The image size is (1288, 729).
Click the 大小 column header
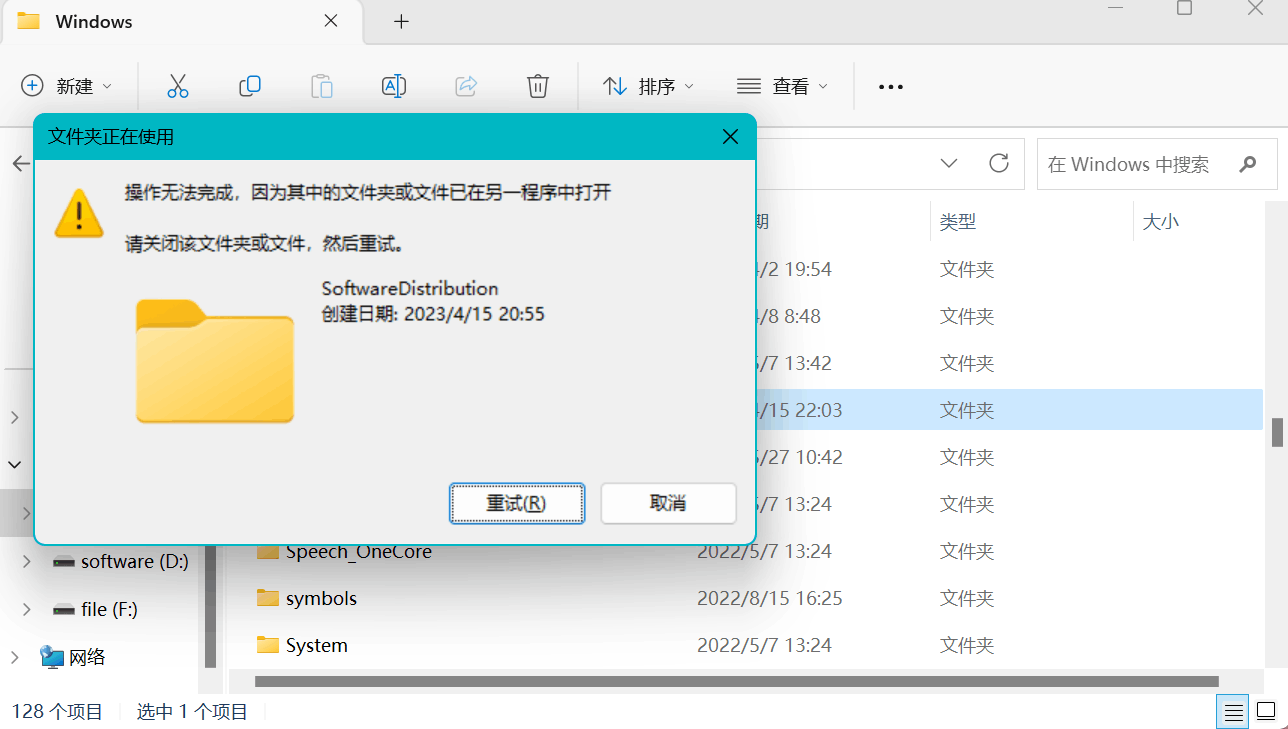click(x=1161, y=222)
